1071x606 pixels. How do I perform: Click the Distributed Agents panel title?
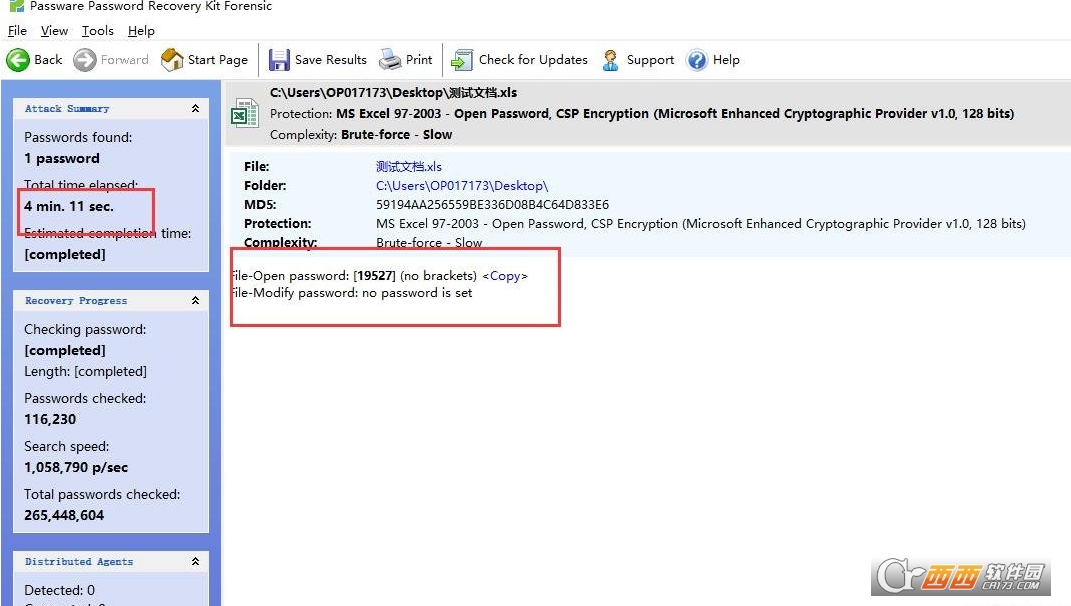click(79, 562)
